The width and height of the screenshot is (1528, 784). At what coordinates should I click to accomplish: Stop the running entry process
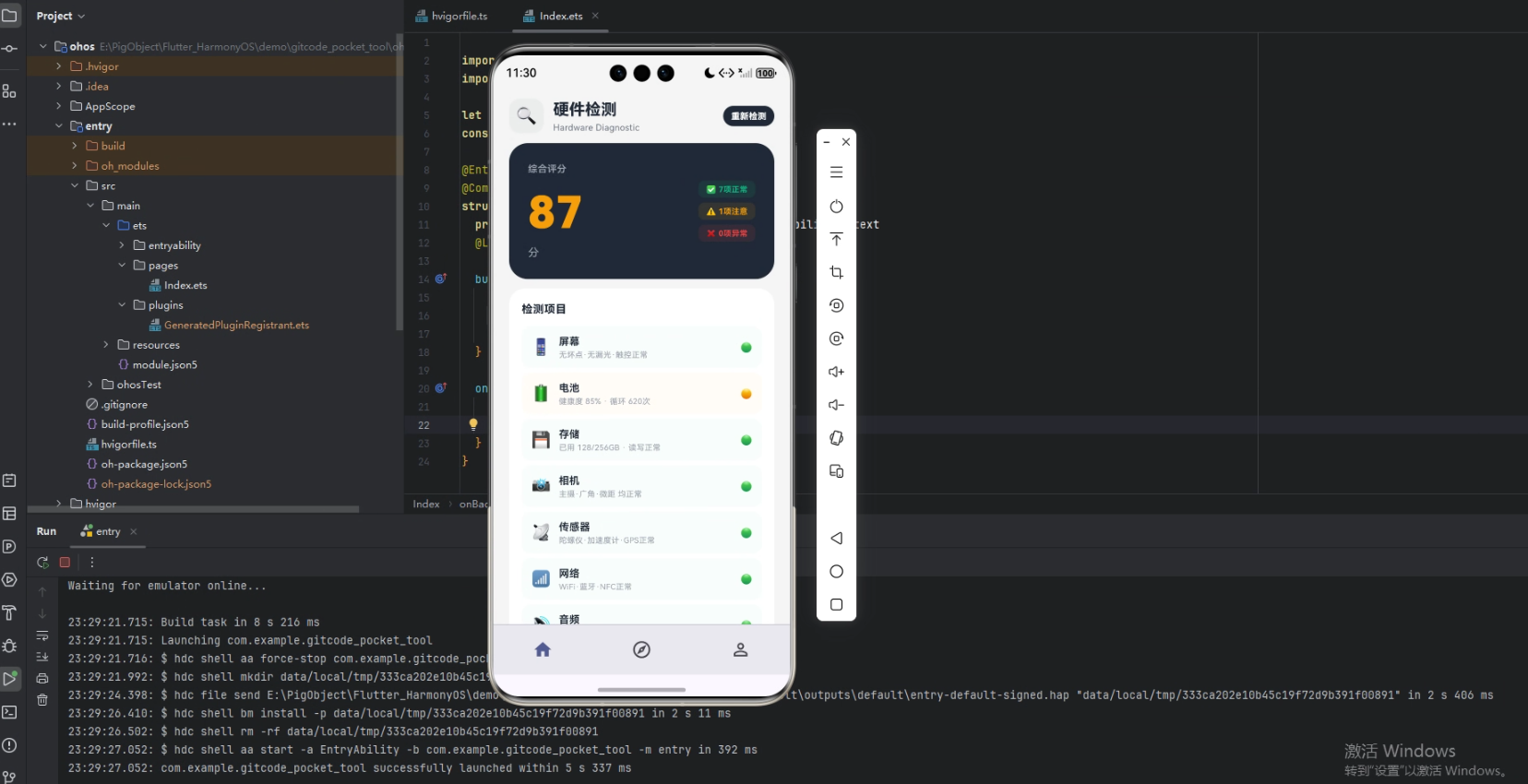[65, 562]
